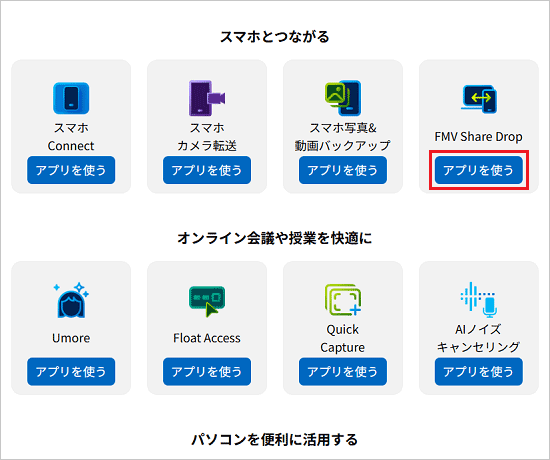Select the Float Access label text
550x460 pixels.
pos(207,338)
